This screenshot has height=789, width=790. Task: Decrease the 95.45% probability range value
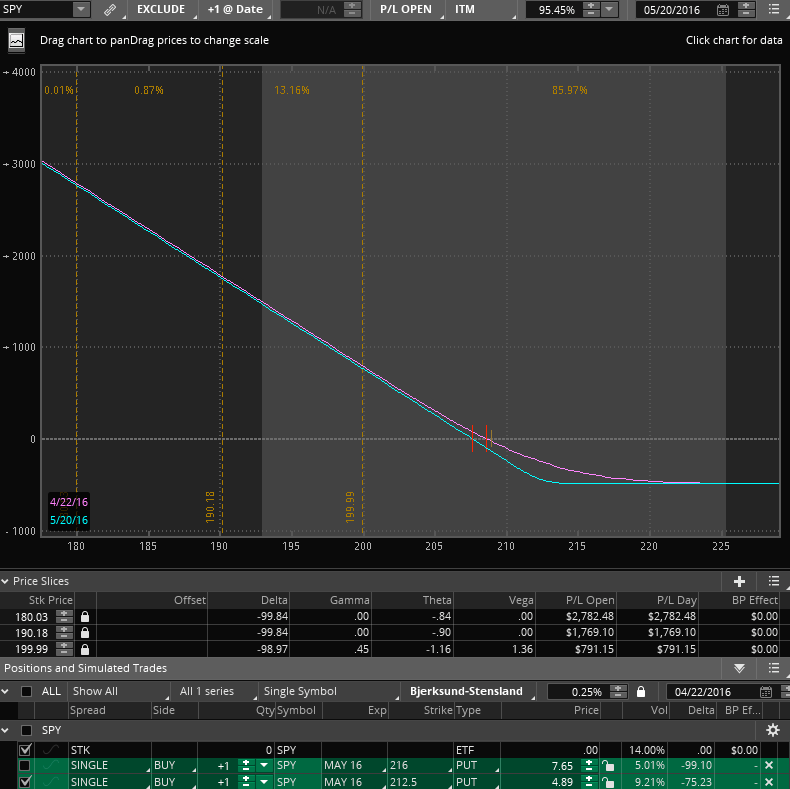(592, 14)
